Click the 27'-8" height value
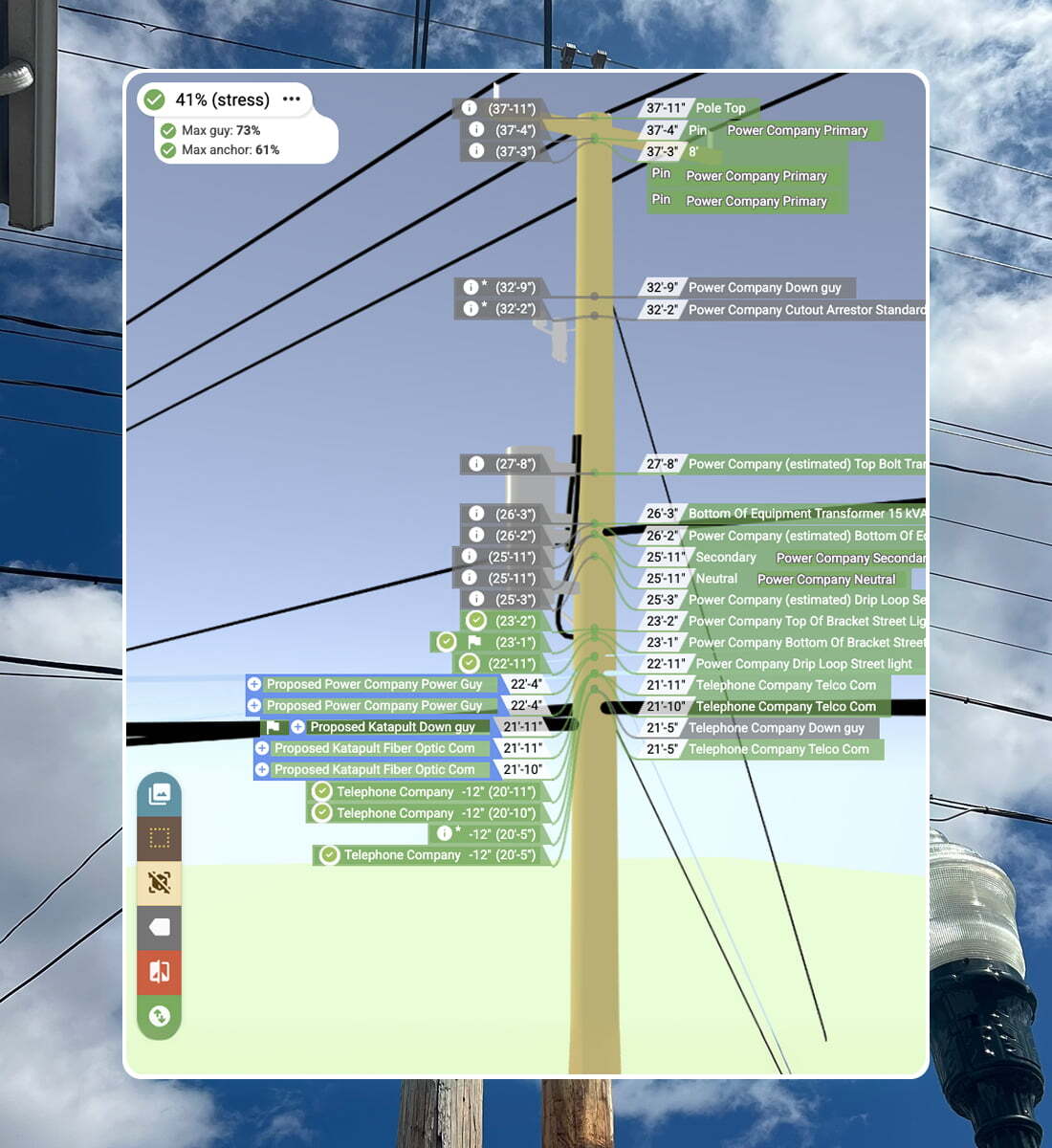This screenshot has height=1148, width=1052. point(662,464)
